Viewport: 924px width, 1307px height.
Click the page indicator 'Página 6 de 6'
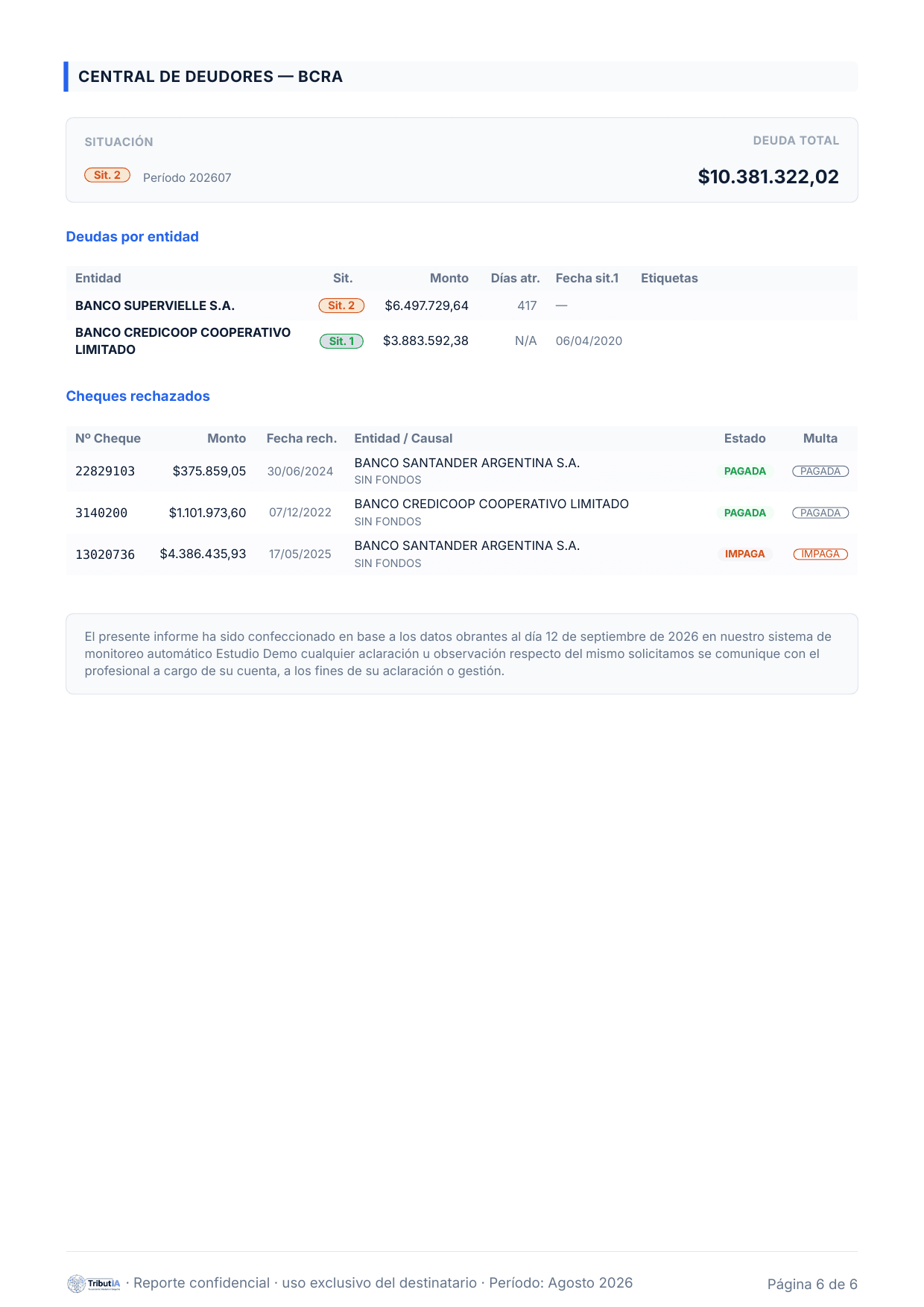812,1284
